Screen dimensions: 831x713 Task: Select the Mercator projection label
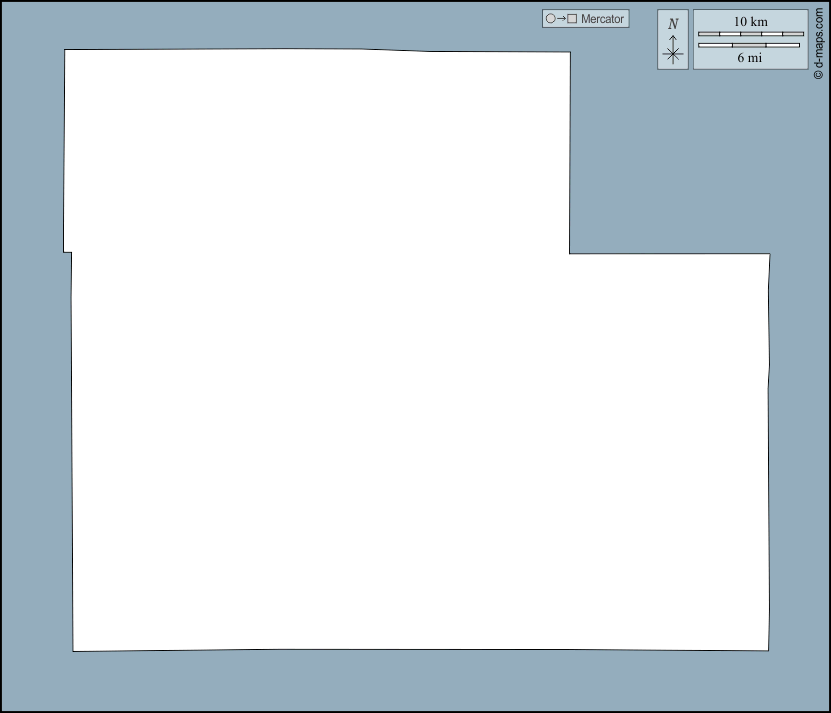point(602,19)
